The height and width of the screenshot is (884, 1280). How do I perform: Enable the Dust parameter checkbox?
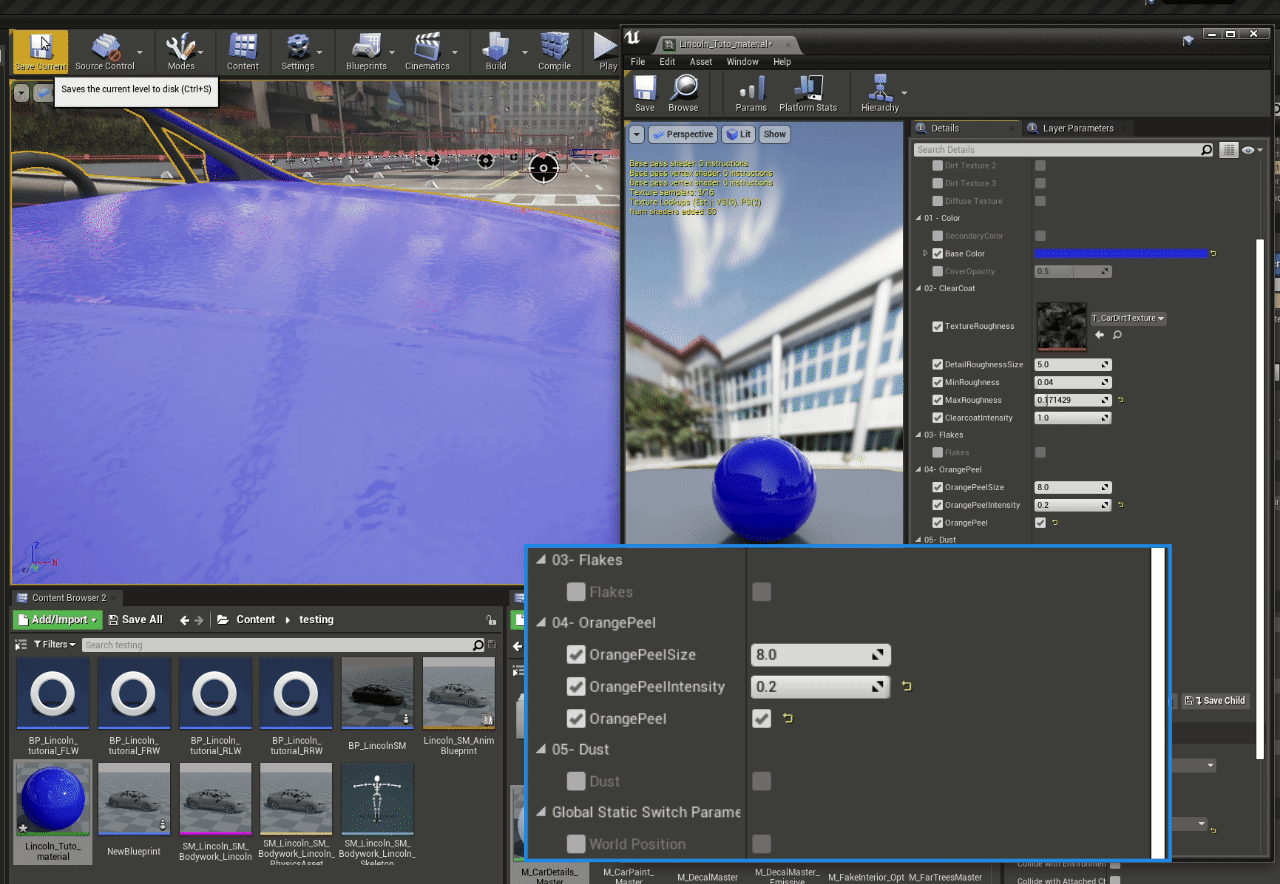tap(576, 781)
